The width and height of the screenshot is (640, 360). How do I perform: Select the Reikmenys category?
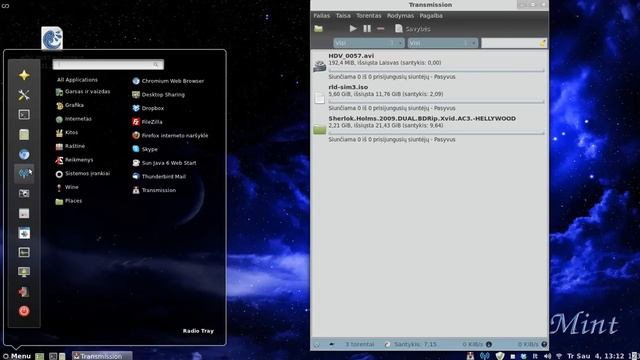click(74, 160)
